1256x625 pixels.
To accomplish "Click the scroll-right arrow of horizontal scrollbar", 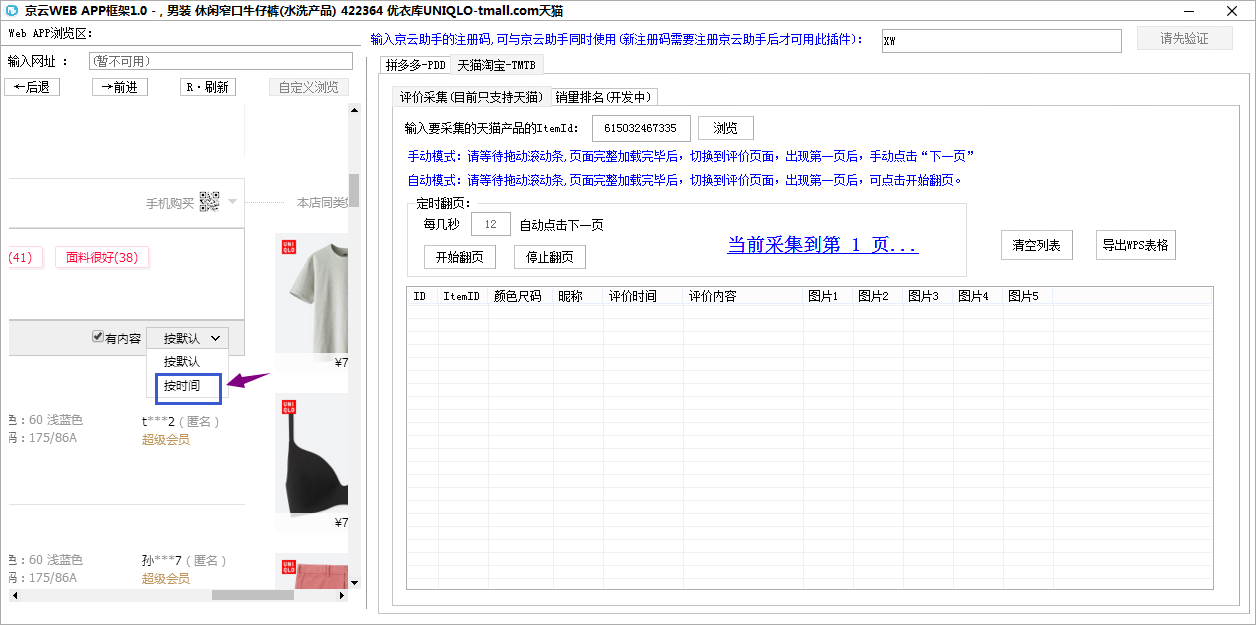I will (x=342, y=595).
